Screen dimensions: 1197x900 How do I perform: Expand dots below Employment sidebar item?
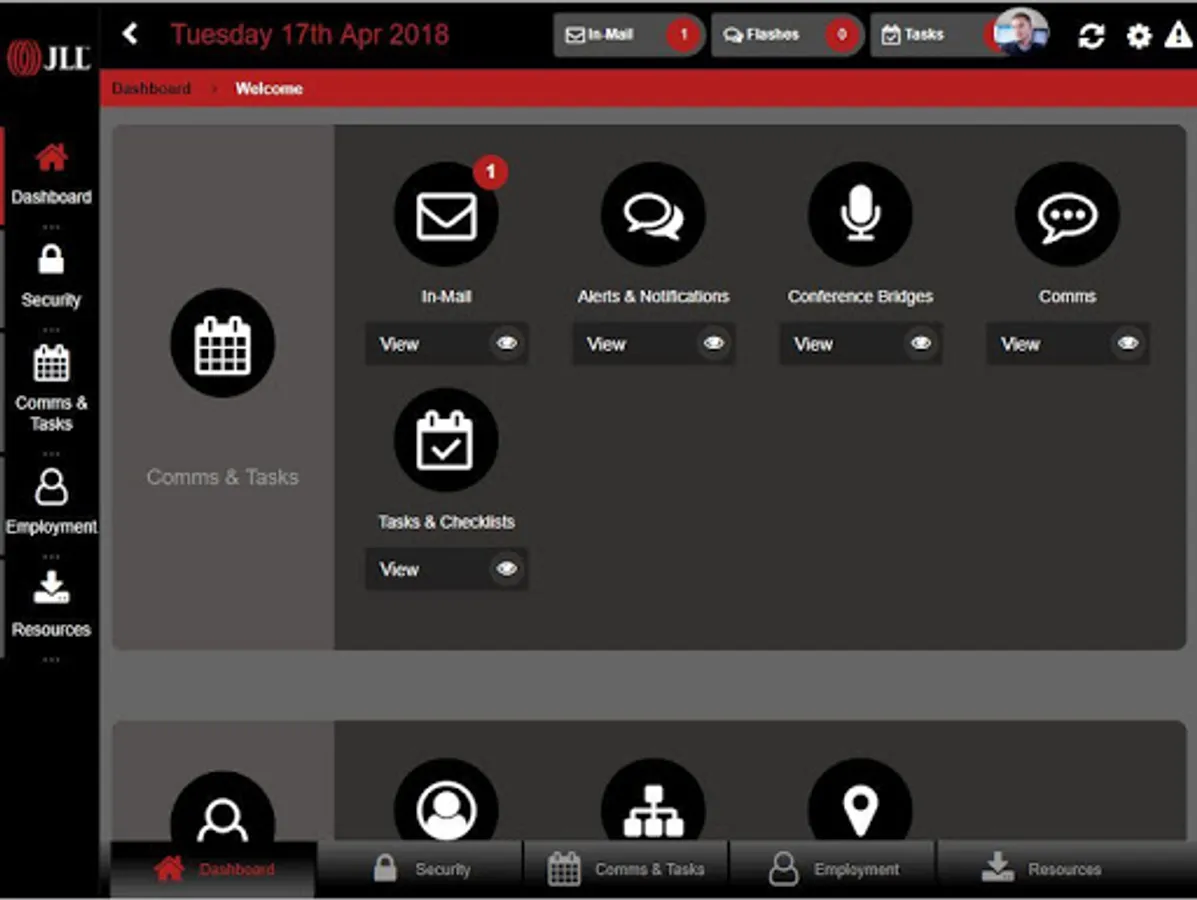(x=50, y=556)
